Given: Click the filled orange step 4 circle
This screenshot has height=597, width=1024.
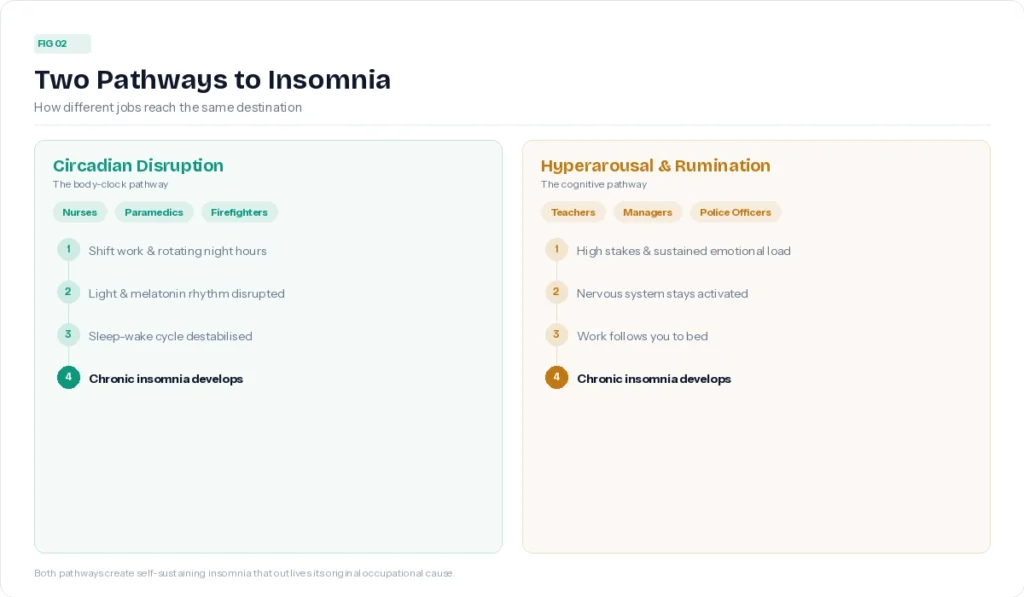Looking at the screenshot, I should pos(556,378).
